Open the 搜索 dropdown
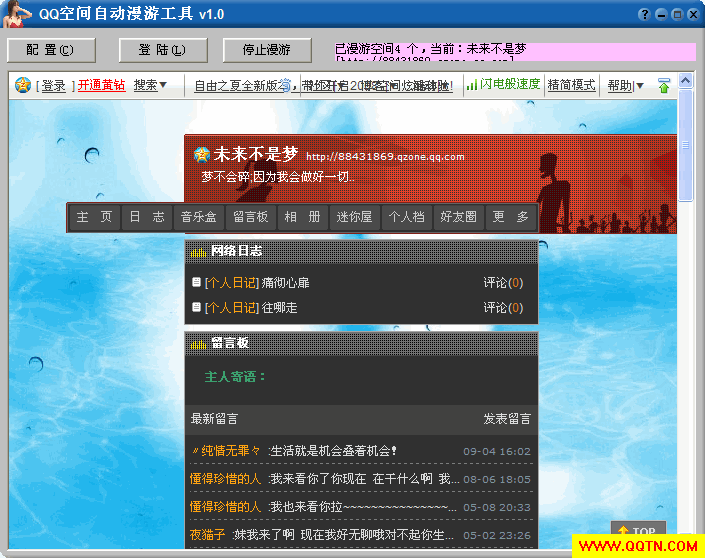705x558 pixels. point(150,86)
